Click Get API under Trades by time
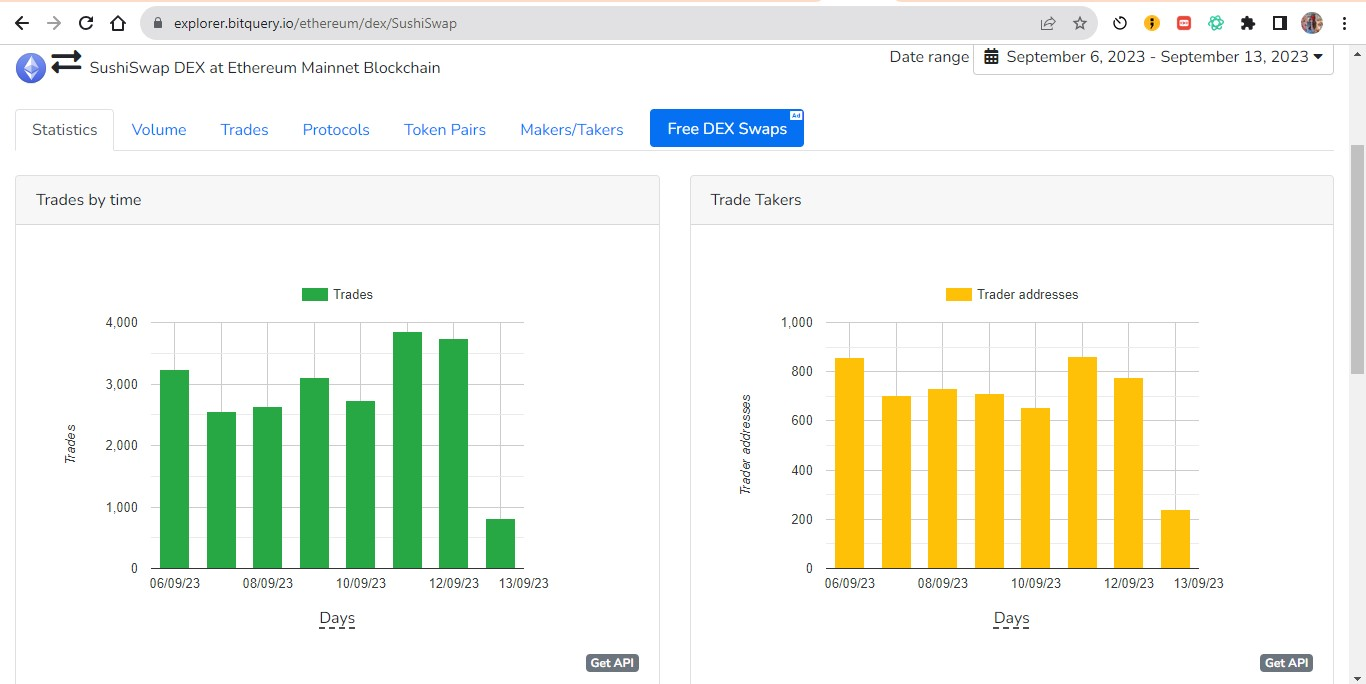 pos(612,663)
